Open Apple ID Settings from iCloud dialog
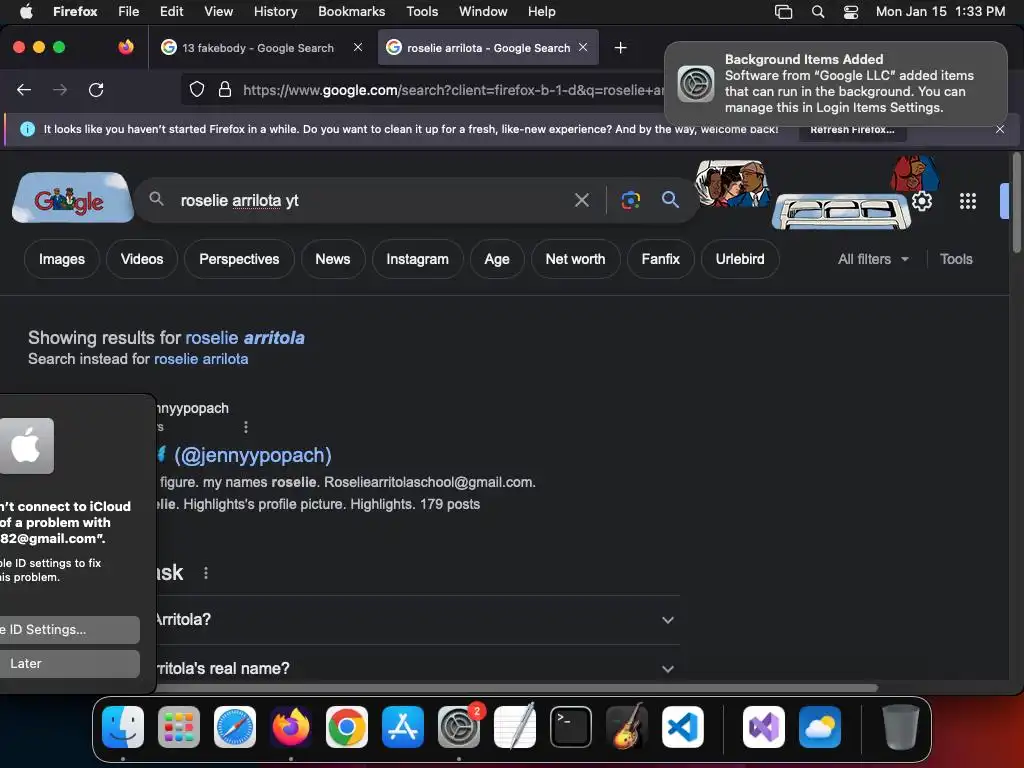 pos(69,630)
